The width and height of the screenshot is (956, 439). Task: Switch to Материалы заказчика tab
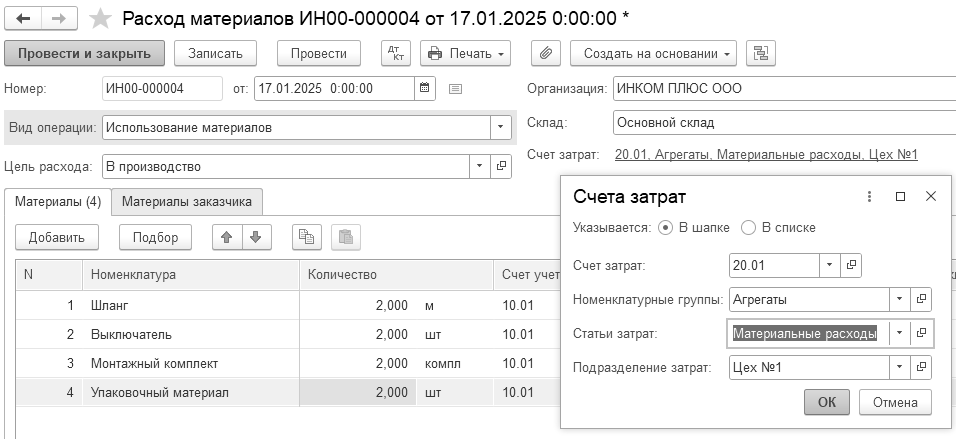point(187,202)
